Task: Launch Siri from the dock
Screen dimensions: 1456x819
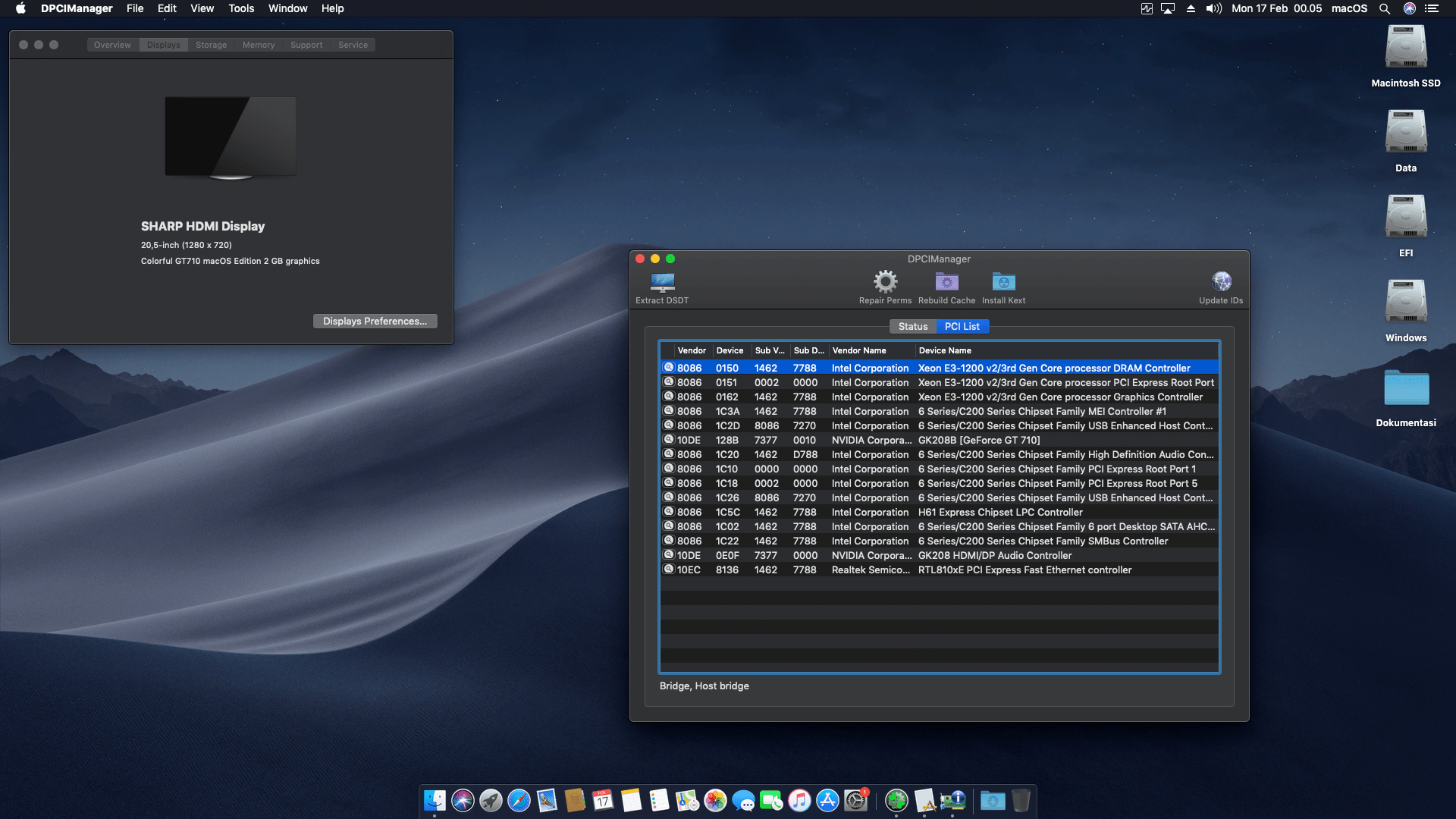Action: pyautogui.click(x=463, y=800)
